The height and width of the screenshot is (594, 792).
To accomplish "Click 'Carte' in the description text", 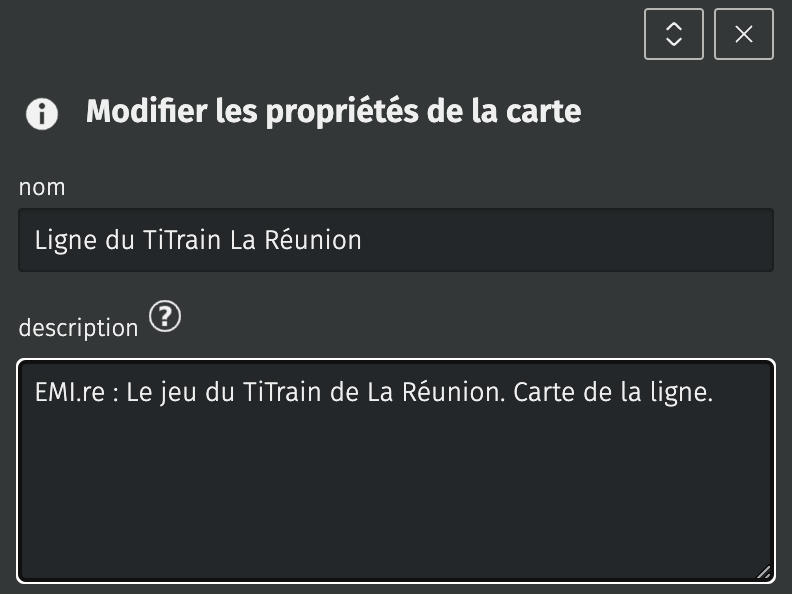I will pos(544,394).
